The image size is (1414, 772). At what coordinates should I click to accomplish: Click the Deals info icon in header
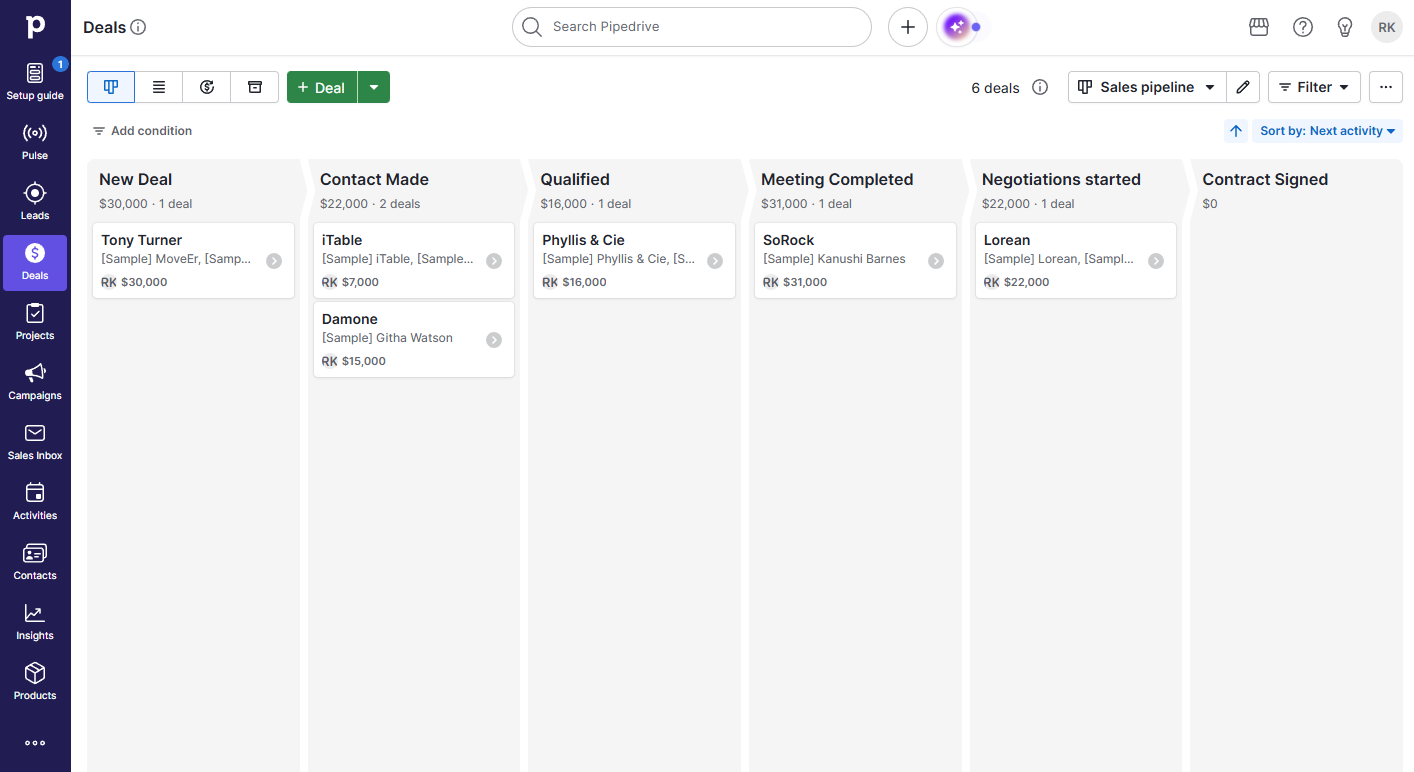tap(139, 27)
